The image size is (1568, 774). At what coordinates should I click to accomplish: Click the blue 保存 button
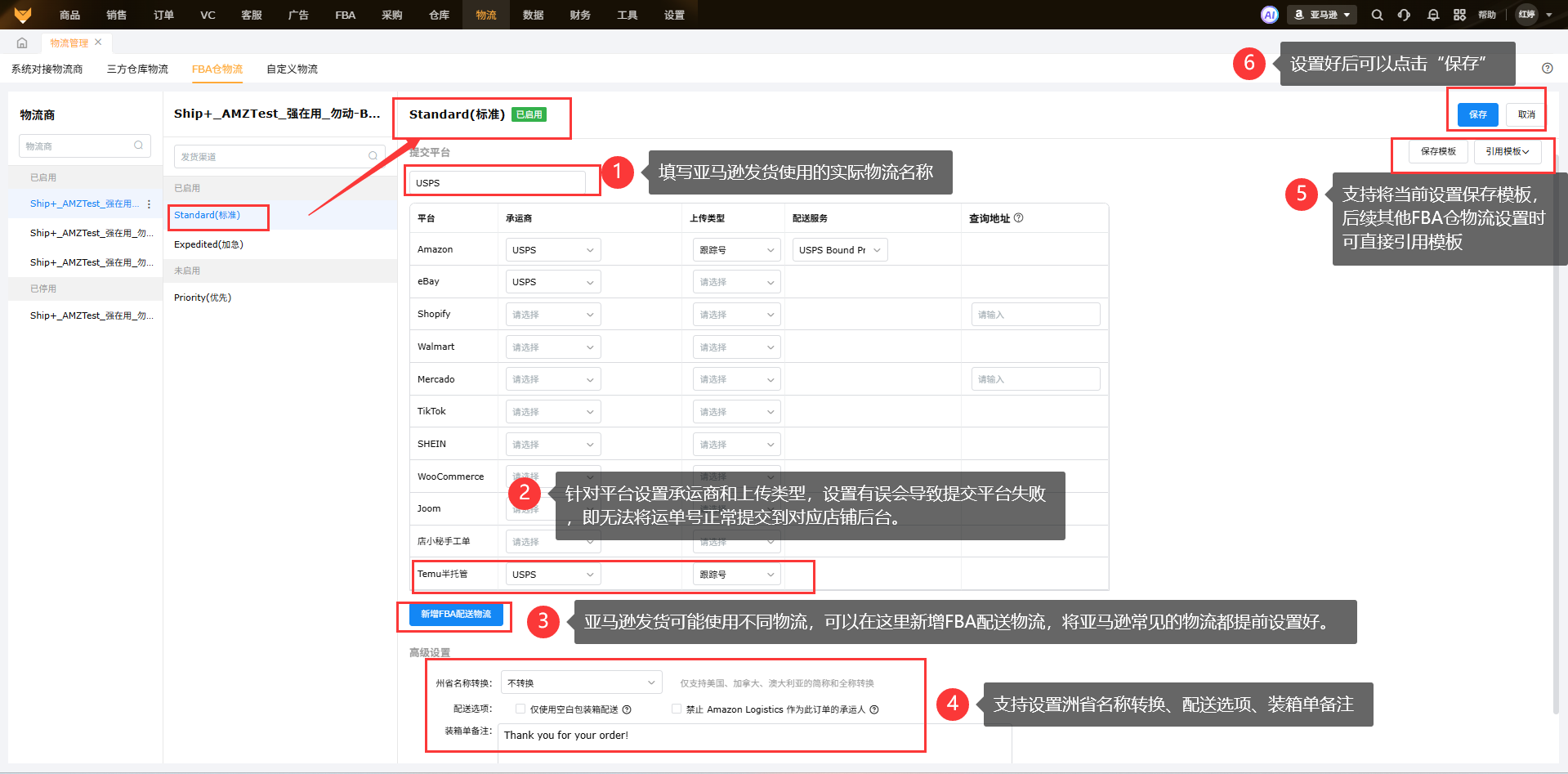pos(1477,114)
